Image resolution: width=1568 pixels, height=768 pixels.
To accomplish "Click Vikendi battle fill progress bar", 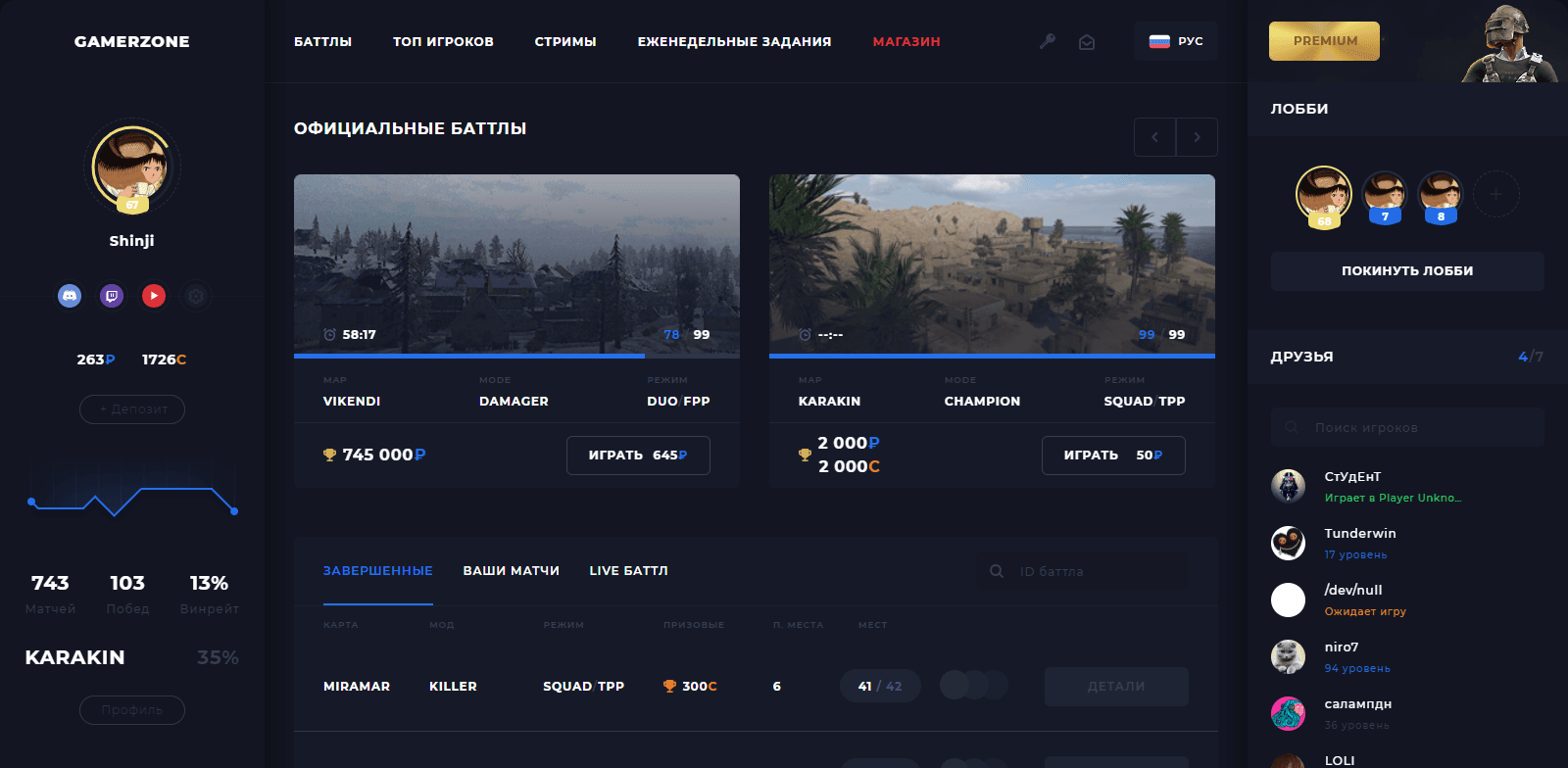I will 516,356.
